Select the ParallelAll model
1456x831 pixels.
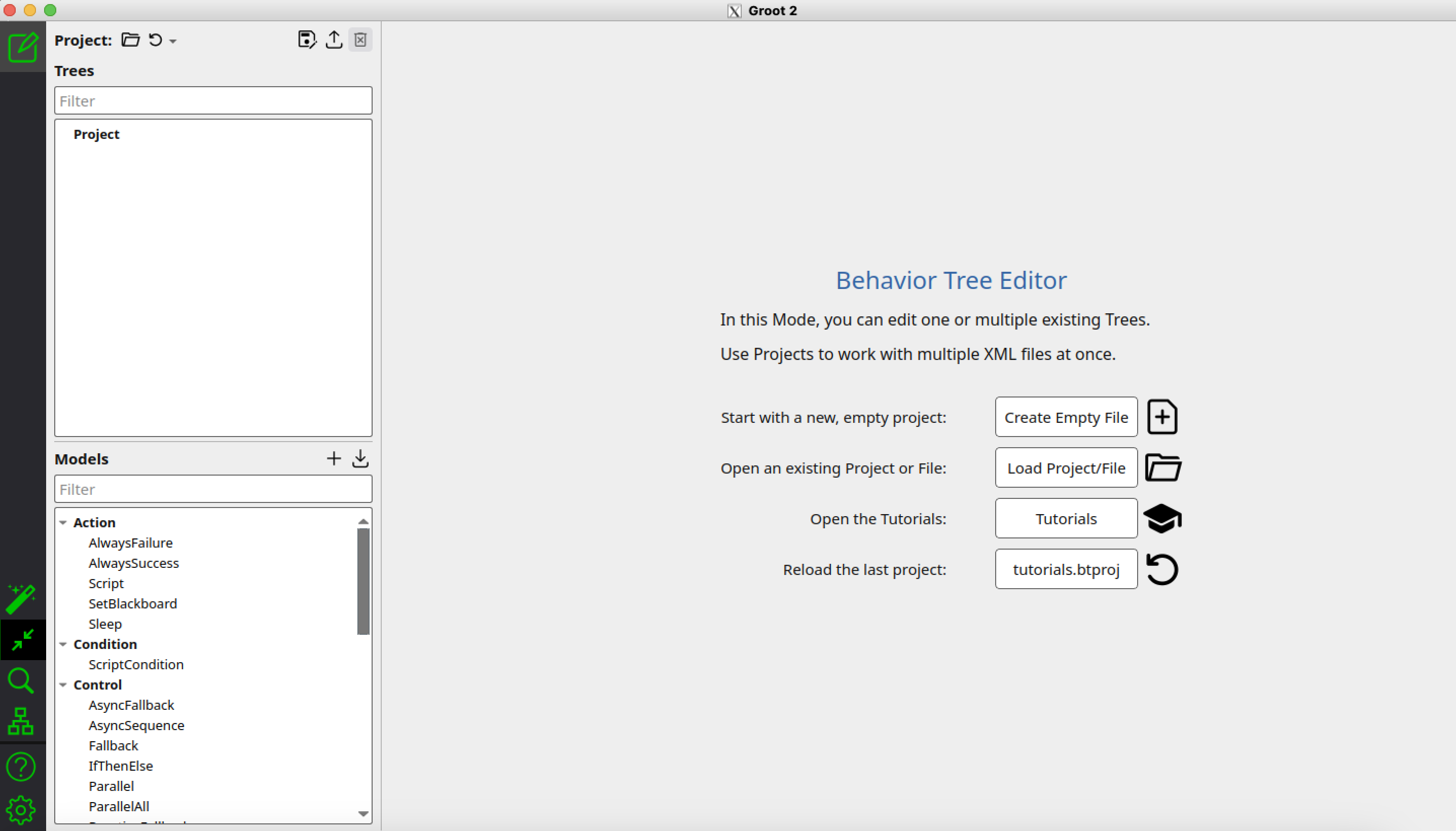tap(119, 807)
